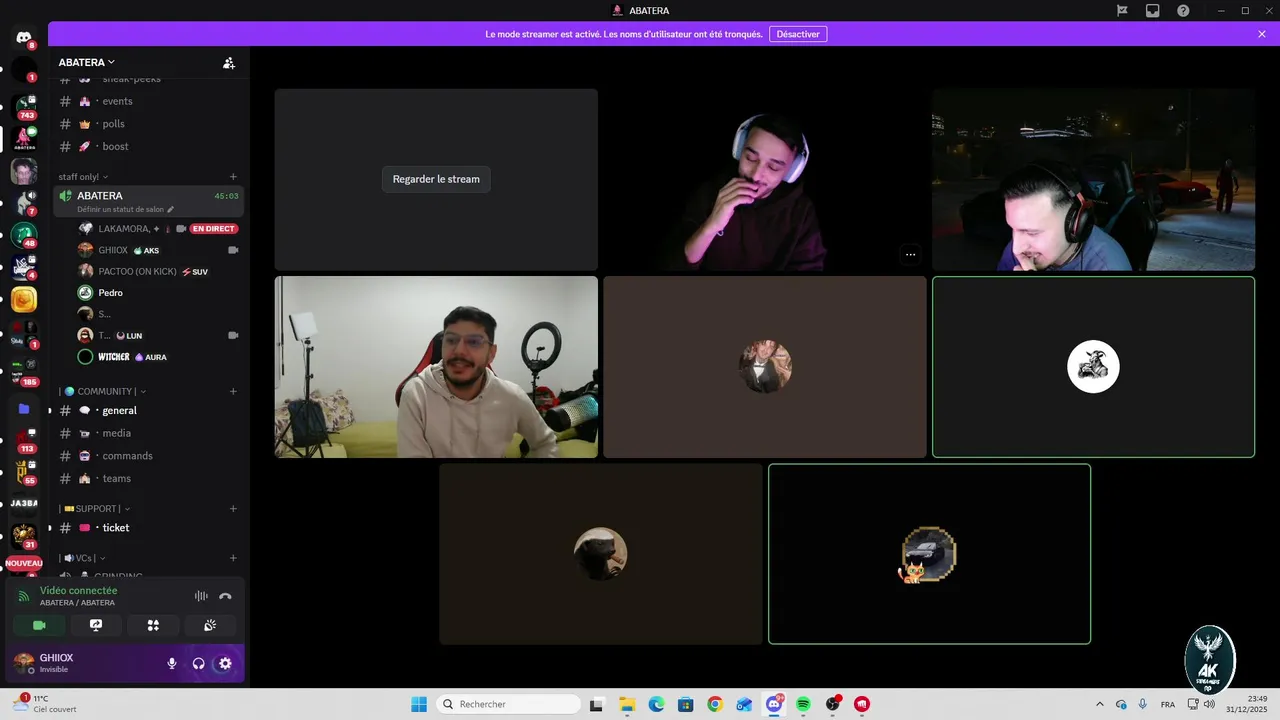Open the orange coin server icon
The image size is (1280, 720).
pos(24,300)
